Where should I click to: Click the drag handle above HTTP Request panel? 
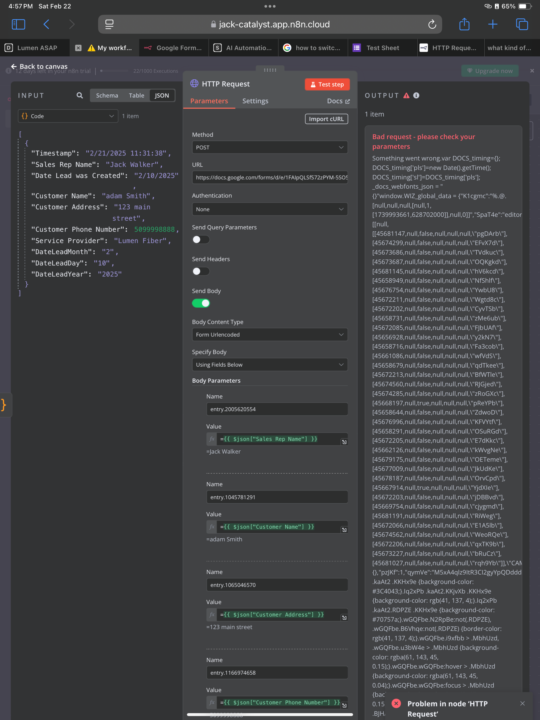coord(270,70)
